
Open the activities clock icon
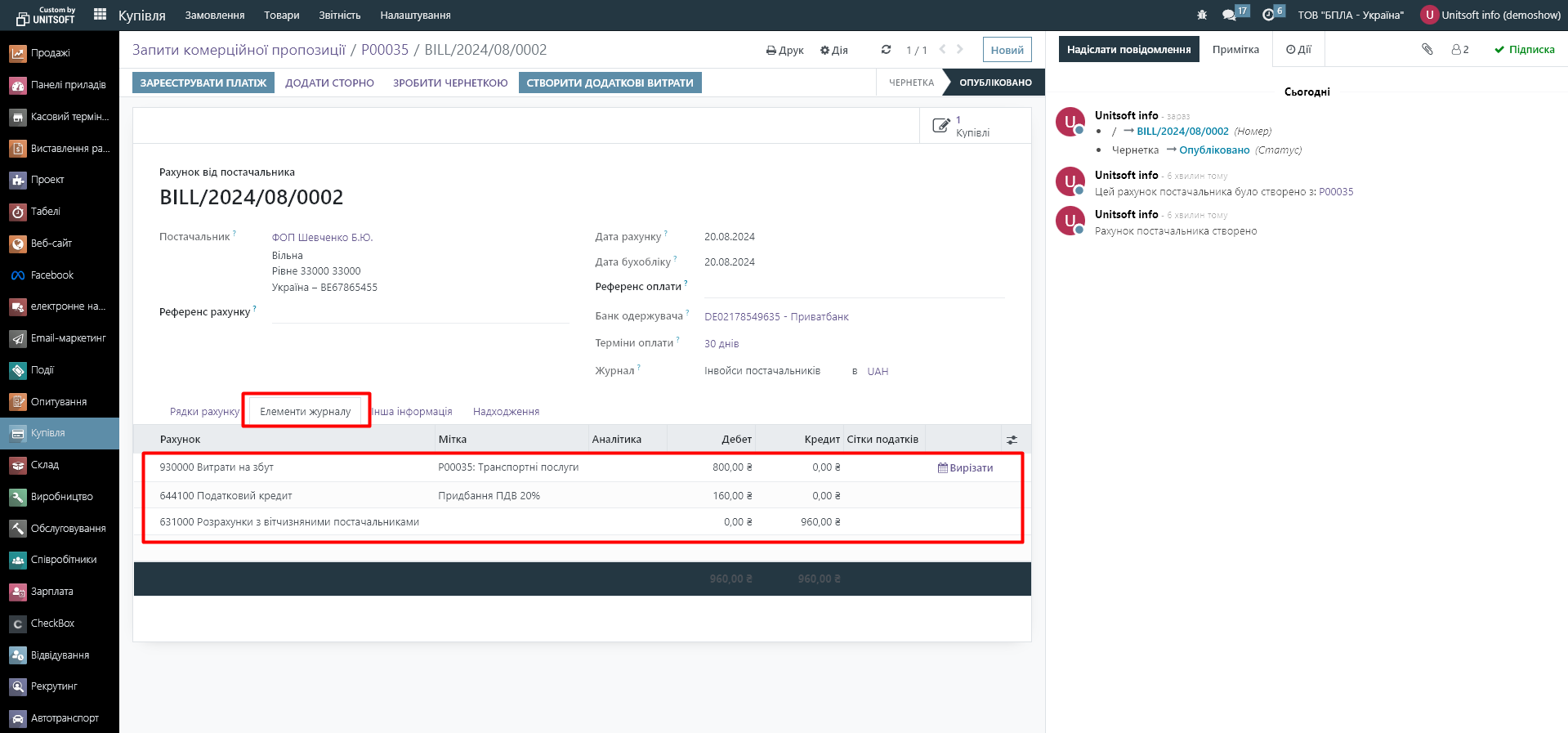click(1268, 15)
